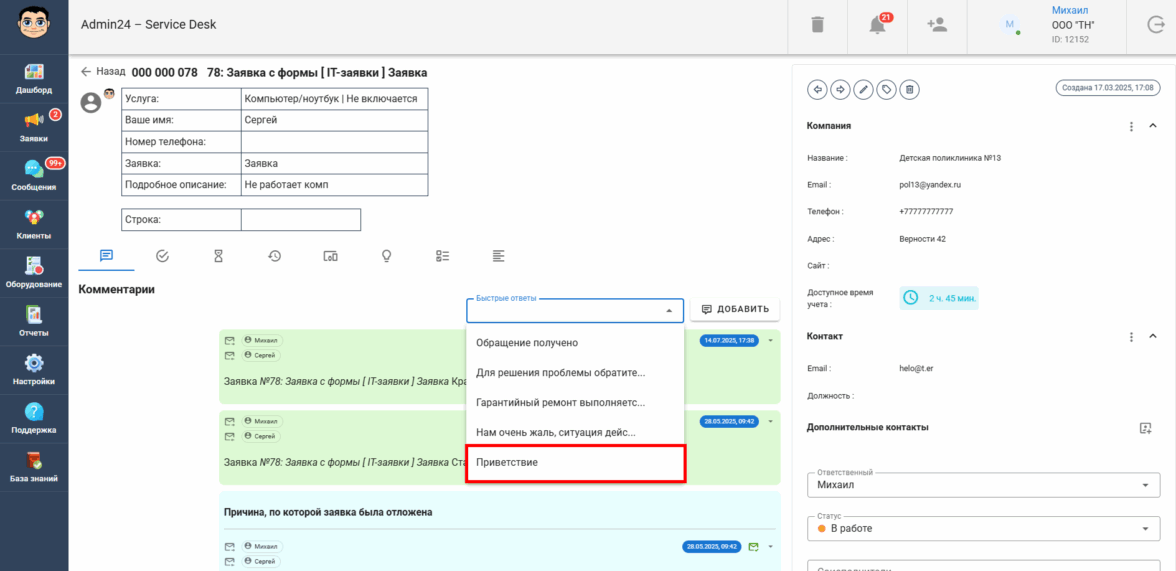
Task: Open the Статус dropdown showing 'В работе'
Action: 977,528
